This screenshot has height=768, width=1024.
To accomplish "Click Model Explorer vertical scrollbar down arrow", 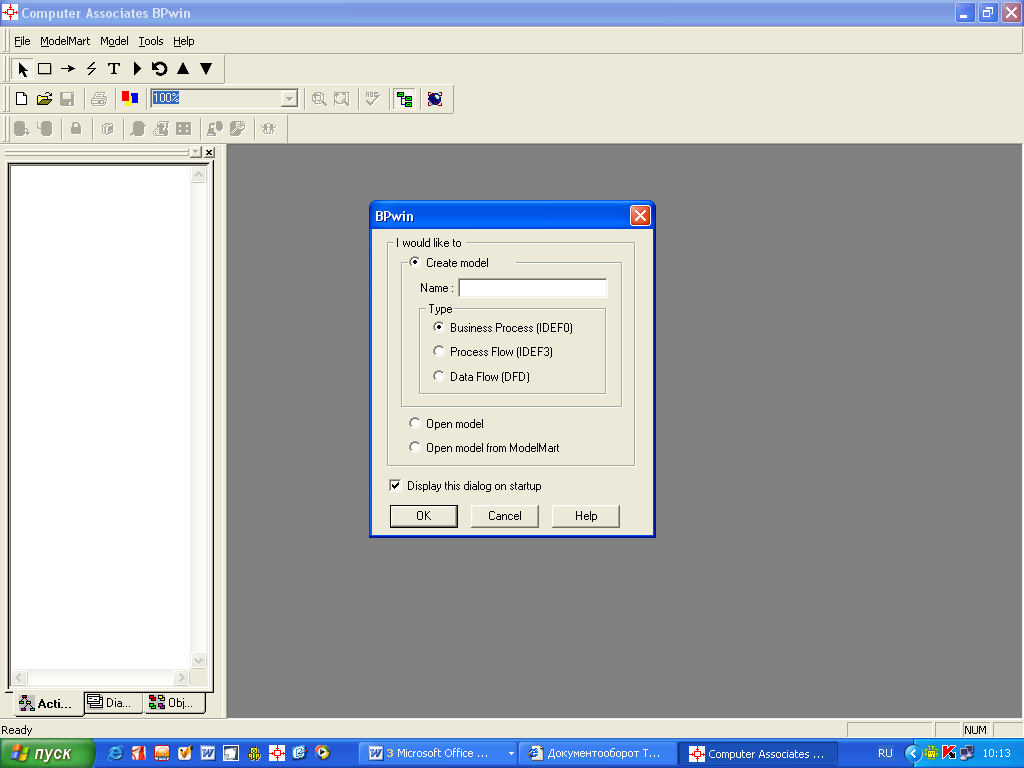I will click(x=199, y=660).
